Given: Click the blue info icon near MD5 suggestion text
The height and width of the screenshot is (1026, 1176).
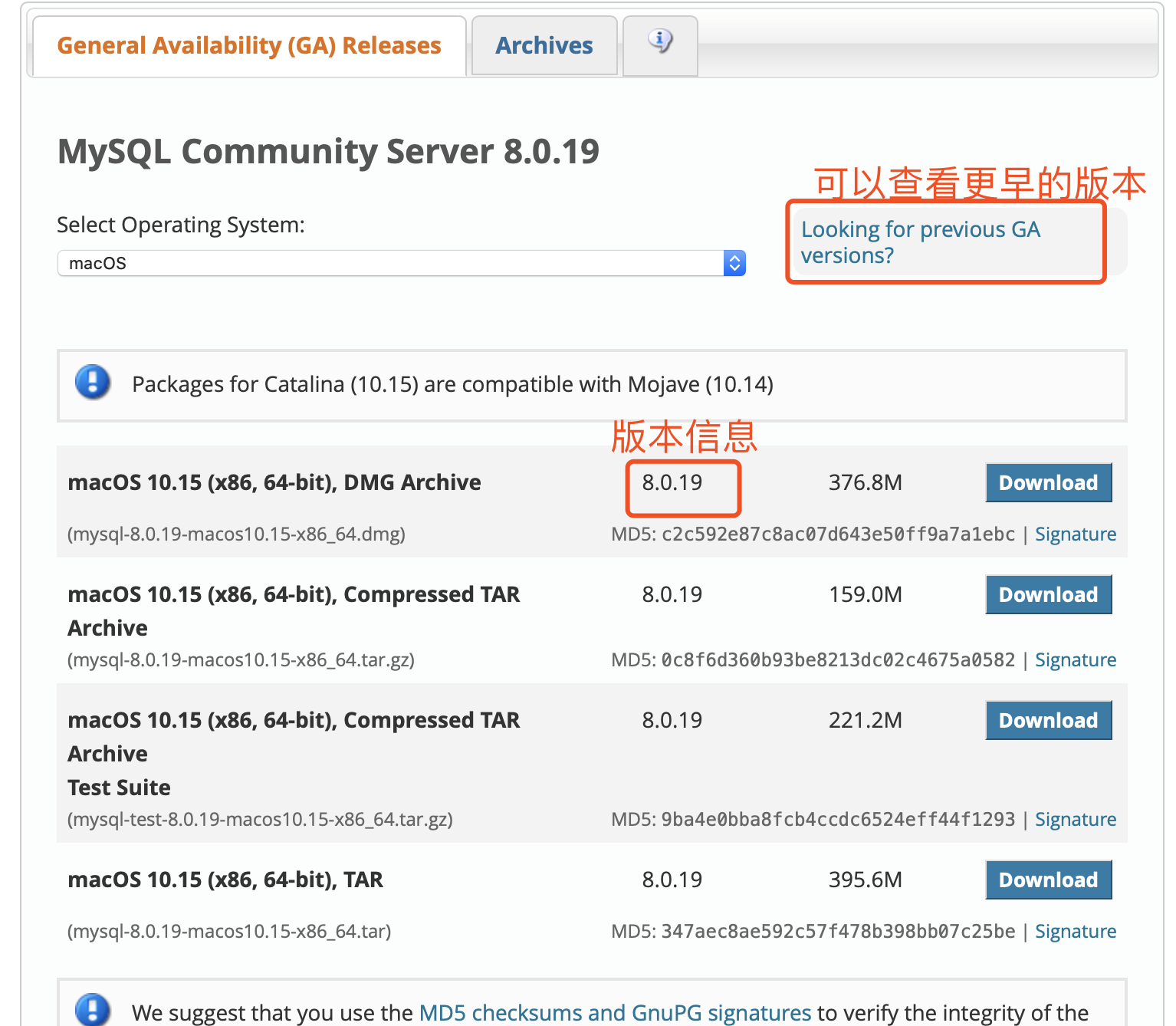Looking at the screenshot, I should tap(92, 1011).
